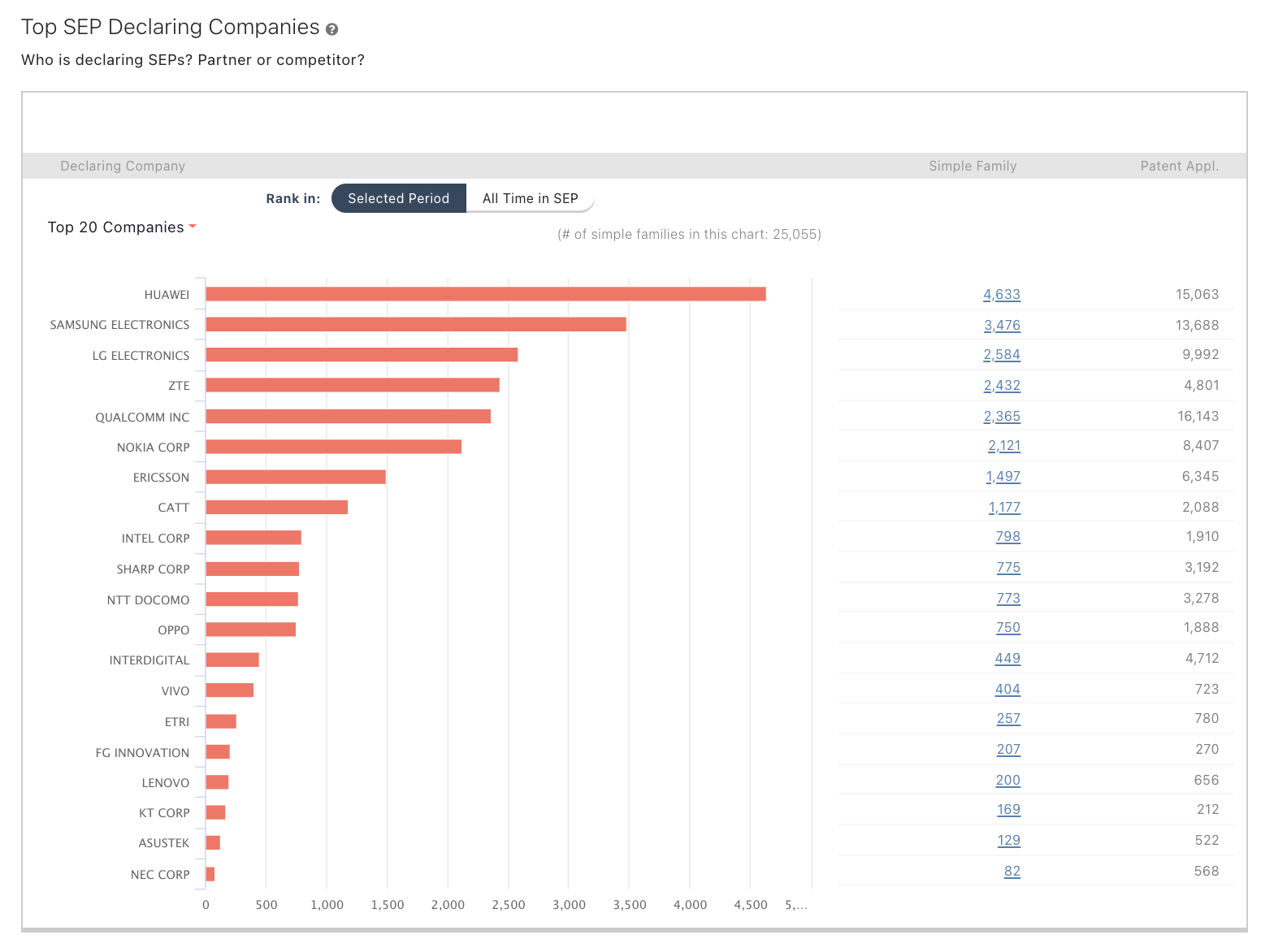Open Qualcomm's 2,365 simple family link
Image resolution: width=1274 pixels, height=952 pixels.
coord(1002,417)
